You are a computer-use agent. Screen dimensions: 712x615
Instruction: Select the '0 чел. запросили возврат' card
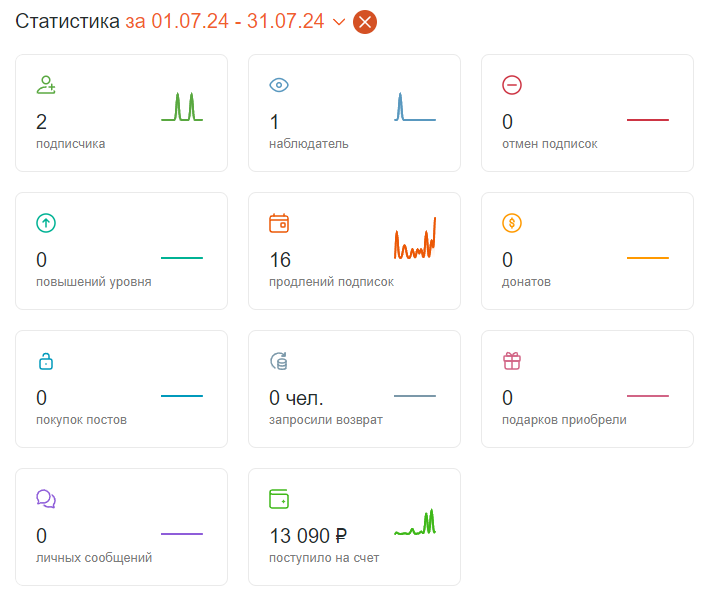click(x=354, y=389)
